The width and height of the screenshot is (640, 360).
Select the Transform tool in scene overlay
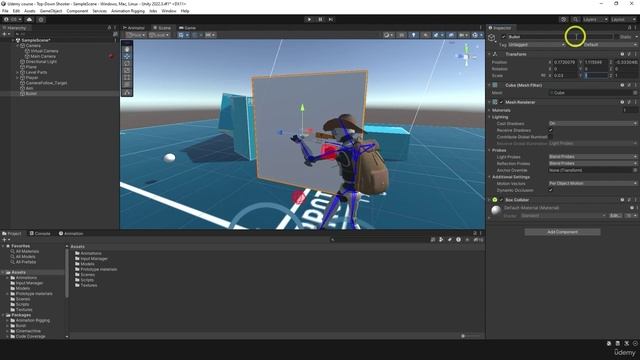pyautogui.click(x=127, y=84)
